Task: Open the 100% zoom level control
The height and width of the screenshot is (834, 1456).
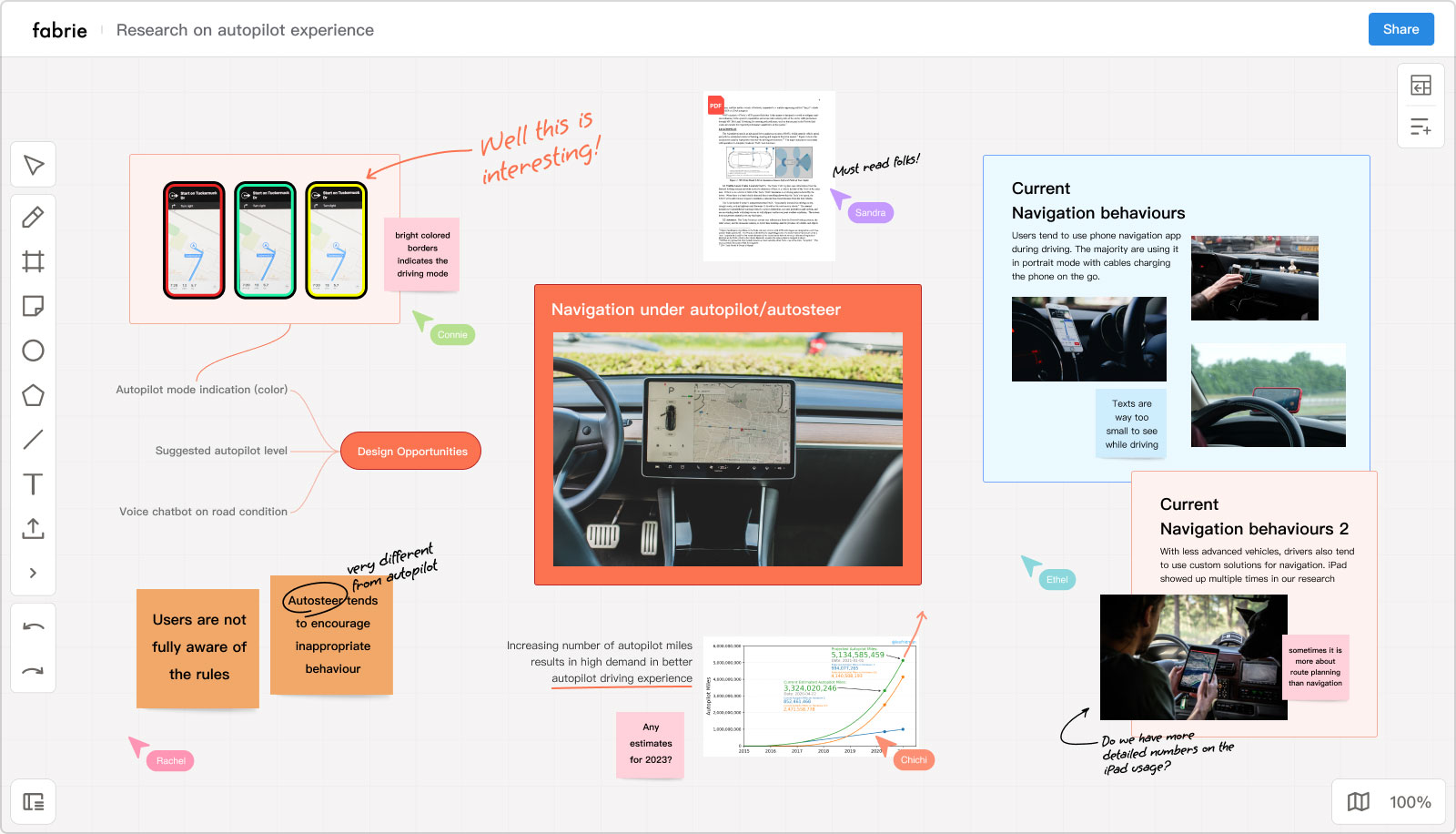Action: click(1410, 802)
